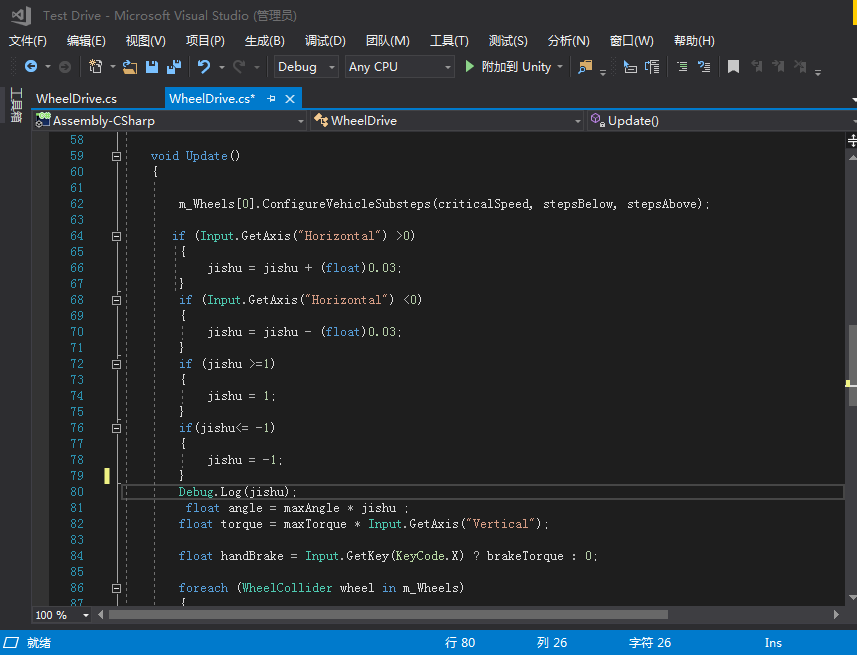Click the Save icon in toolbar
The width and height of the screenshot is (857, 655).
pos(152,67)
